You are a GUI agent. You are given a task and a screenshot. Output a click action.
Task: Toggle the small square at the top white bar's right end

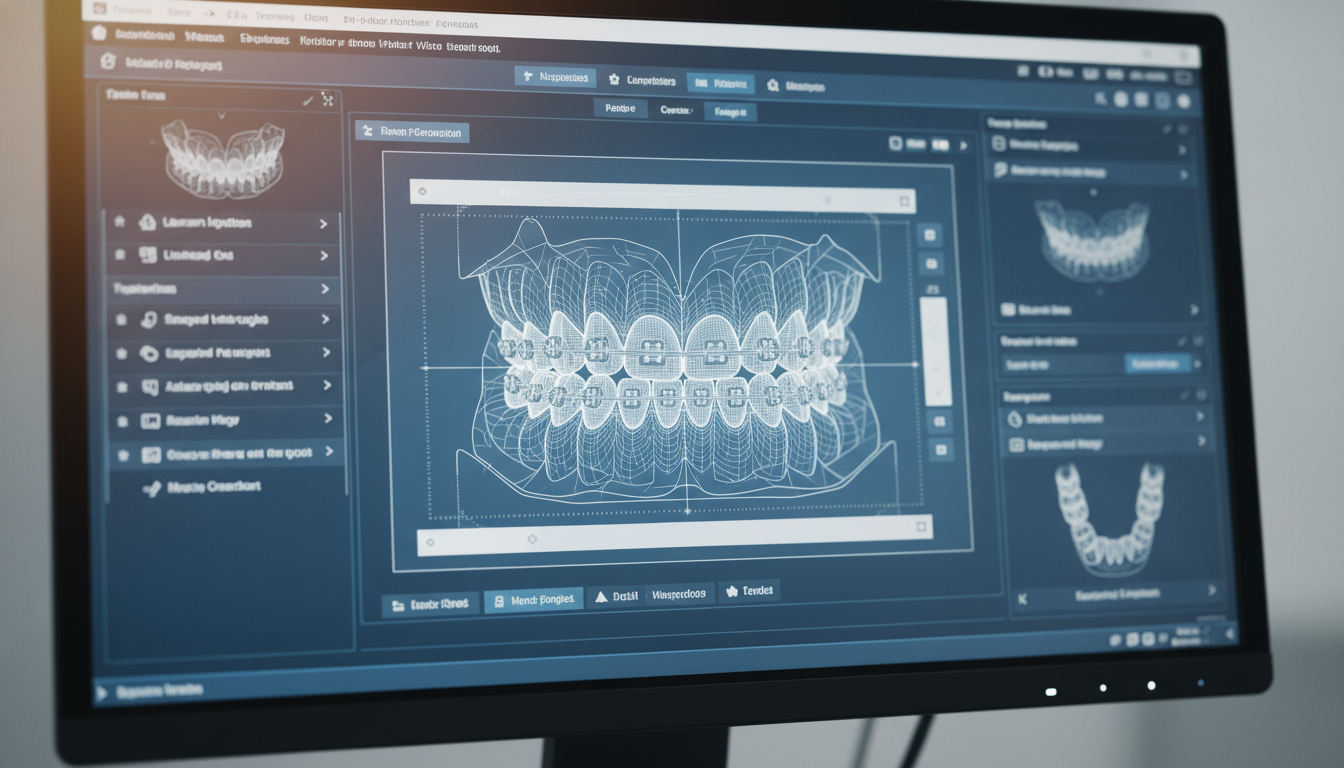point(904,201)
